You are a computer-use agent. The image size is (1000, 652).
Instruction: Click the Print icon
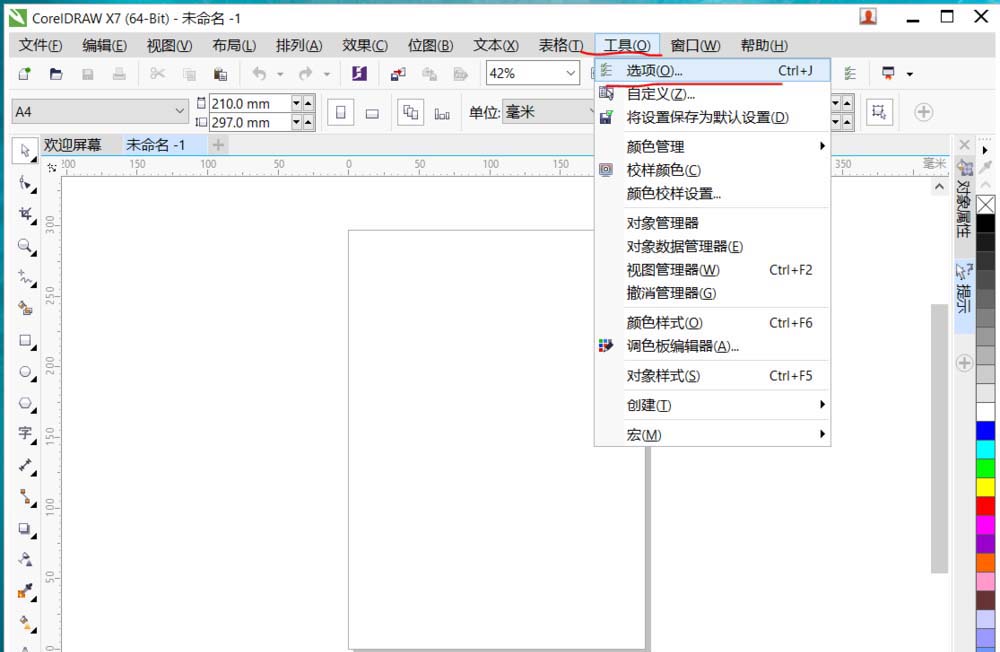point(119,73)
